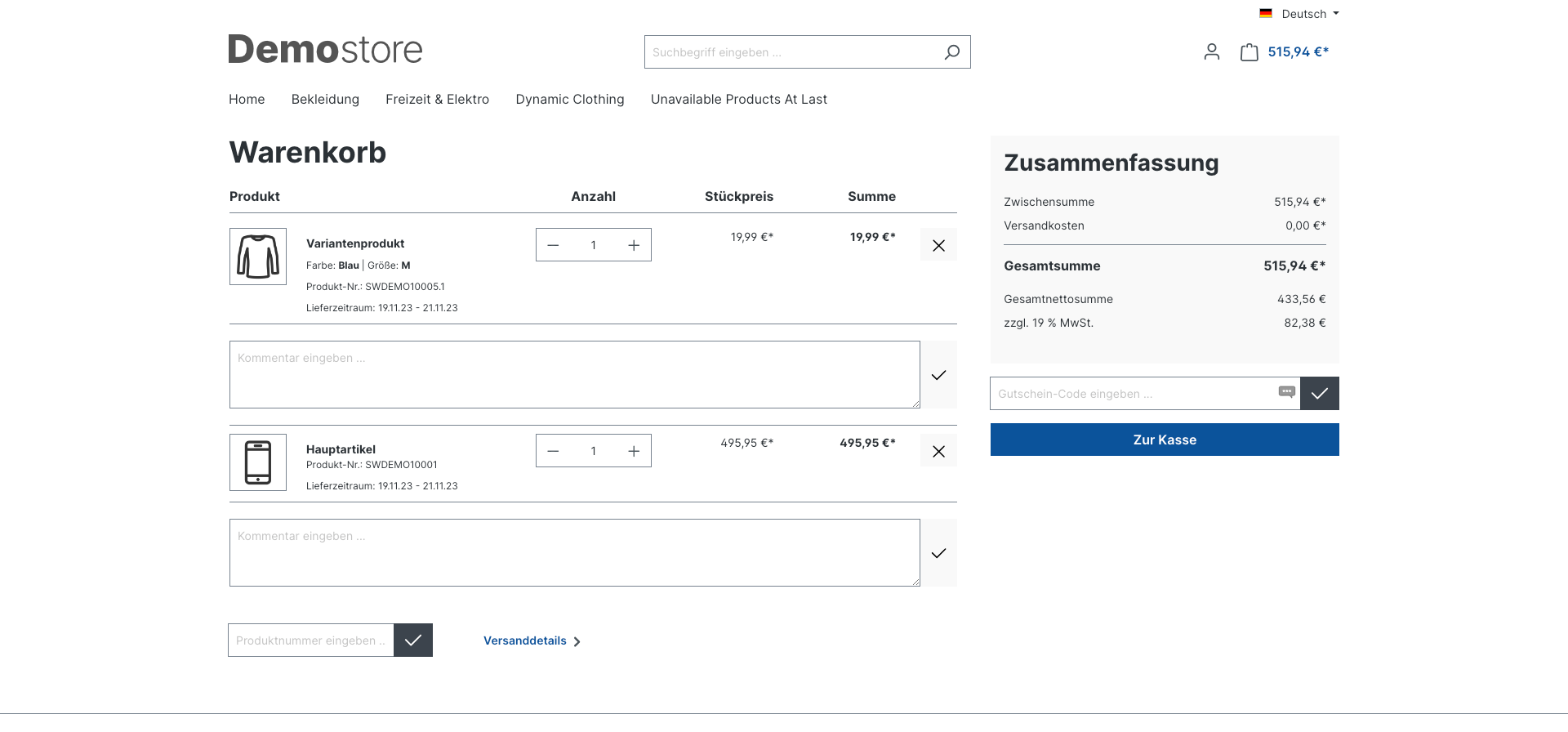Increase quantity of Variantenprodukt
1568x732 pixels.
coord(634,245)
